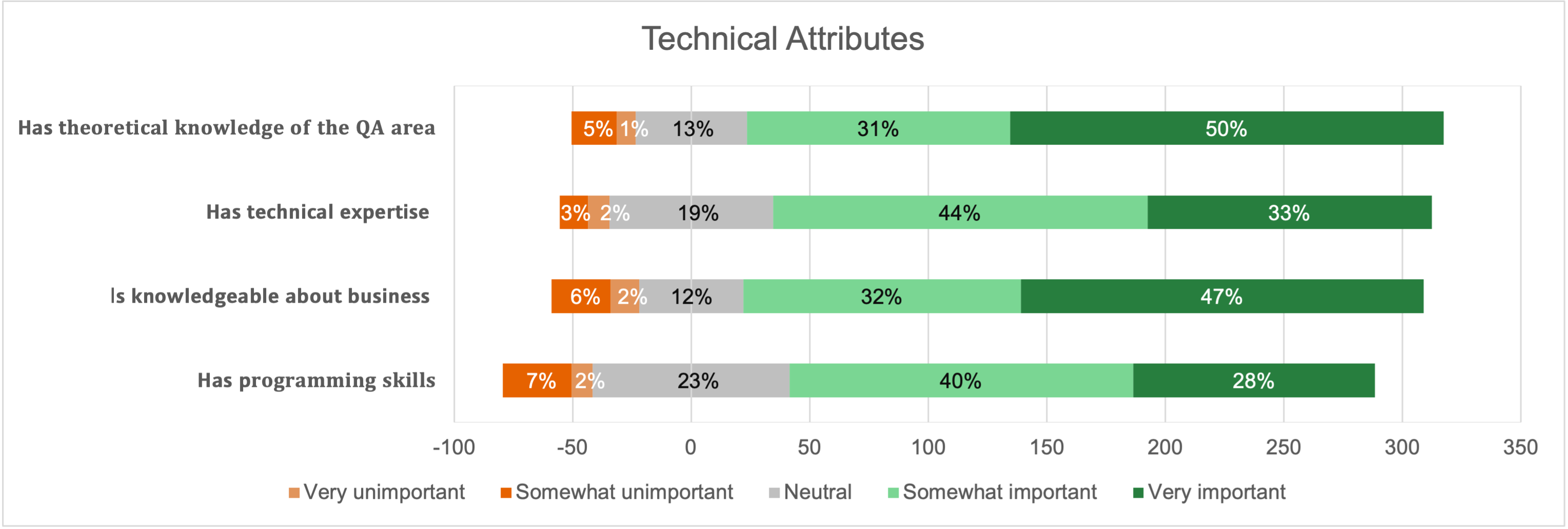Click the -100 value on horizontal axis
The width and height of the screenshot is (1568, 529).
[453, 447]
